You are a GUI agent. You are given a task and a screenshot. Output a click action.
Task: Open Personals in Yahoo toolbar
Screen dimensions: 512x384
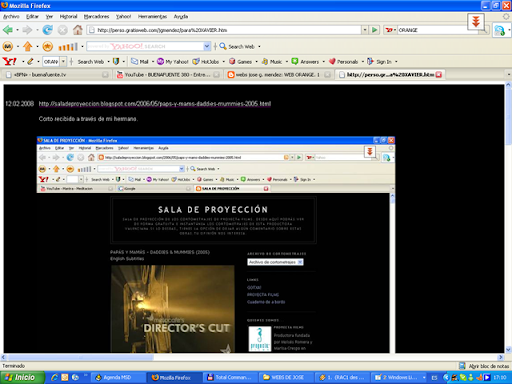343,62
